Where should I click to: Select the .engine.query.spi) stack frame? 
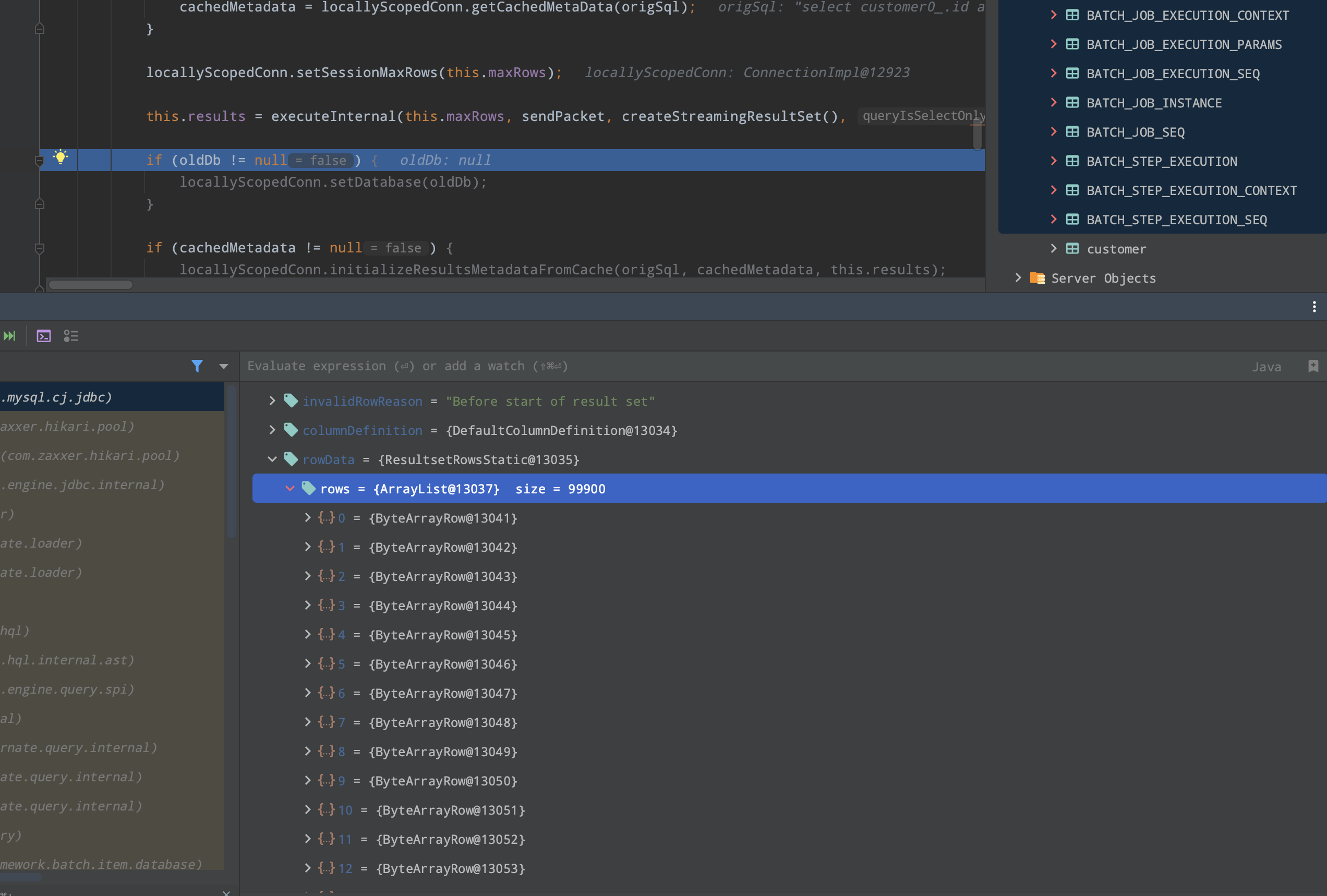(112, 689)
